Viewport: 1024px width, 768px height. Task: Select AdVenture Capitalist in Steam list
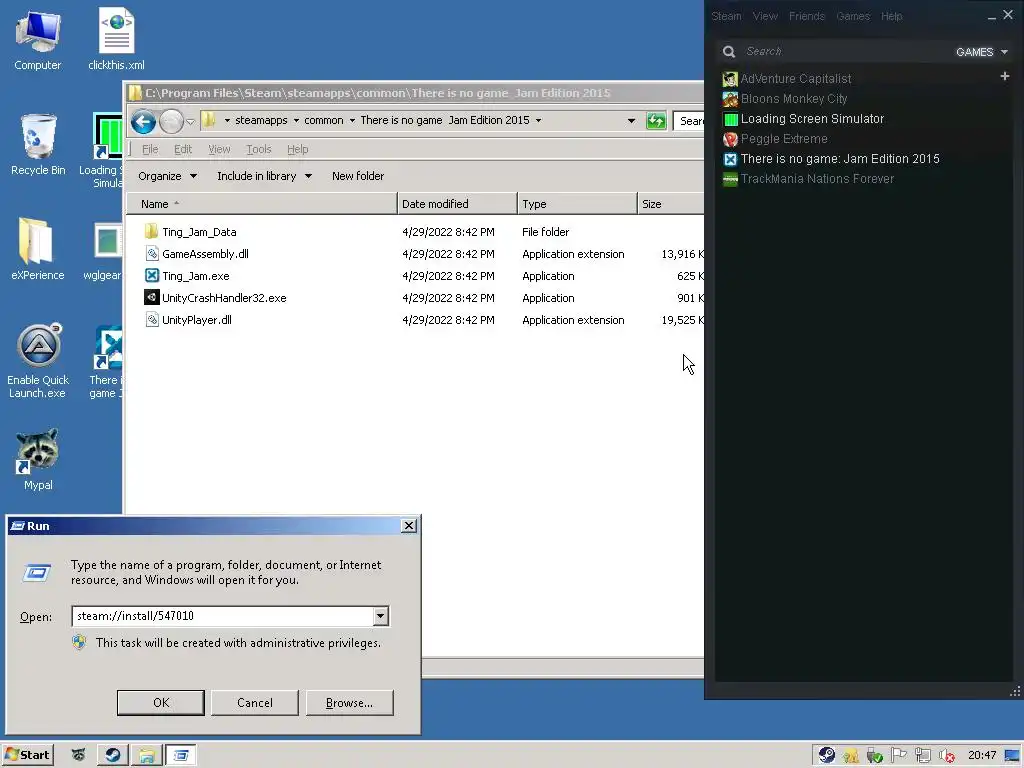pyautogui.click(x=795, y=79)
